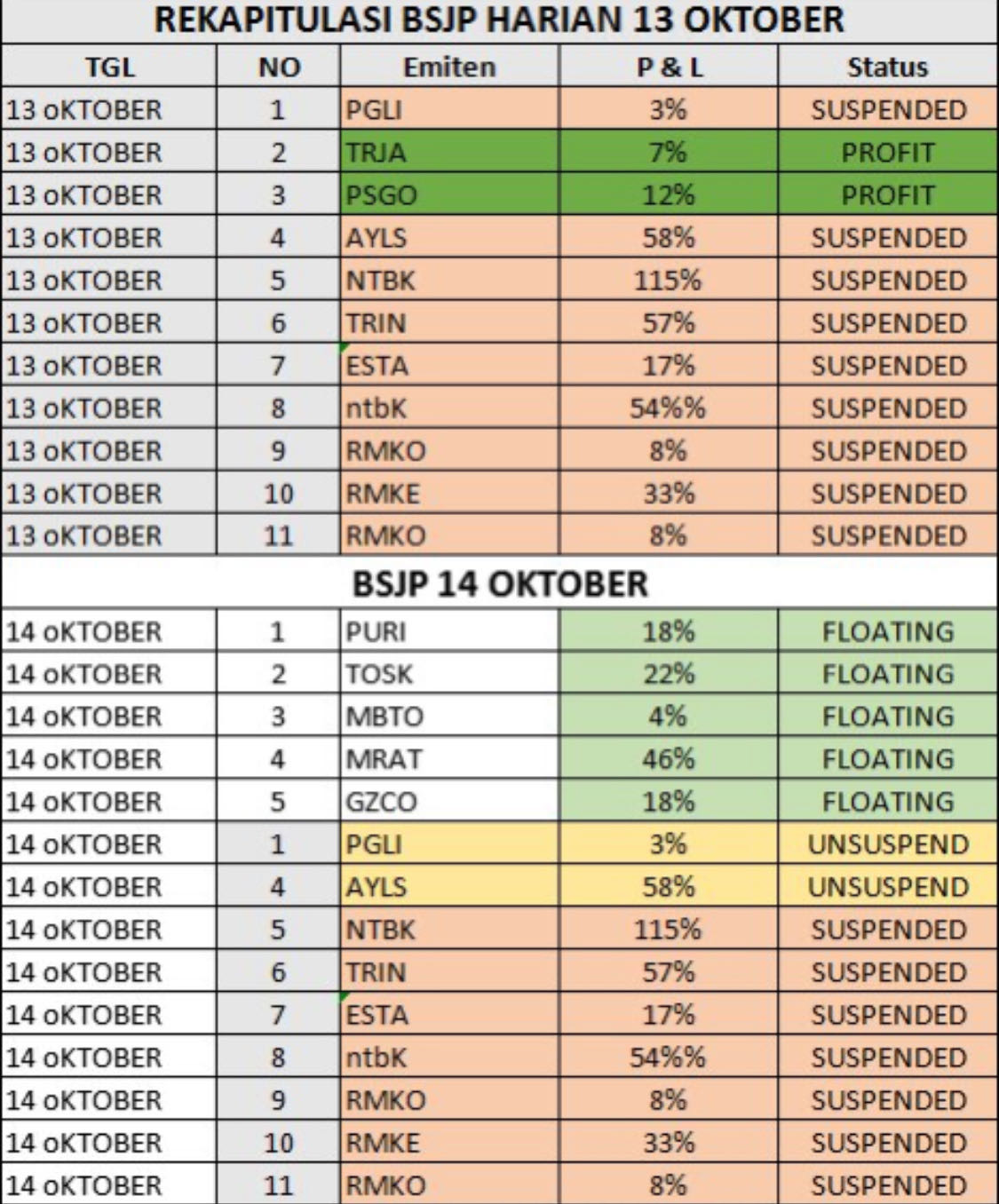Select the Status column header cell
The height and width of the screenshot is (1204, 999).
click(x=887, y=67)
